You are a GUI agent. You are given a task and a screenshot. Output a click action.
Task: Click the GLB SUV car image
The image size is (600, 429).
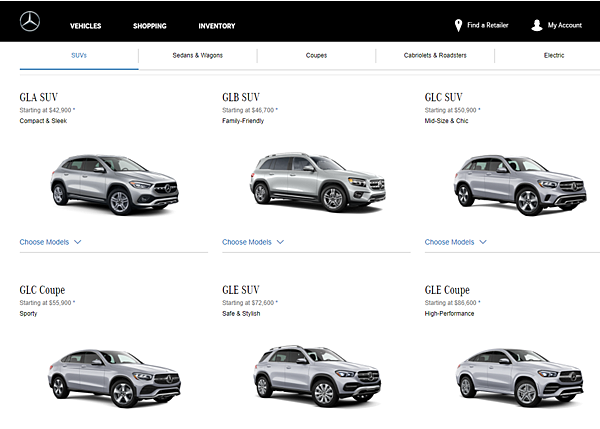pyautogui.click(x=318, y=182)
